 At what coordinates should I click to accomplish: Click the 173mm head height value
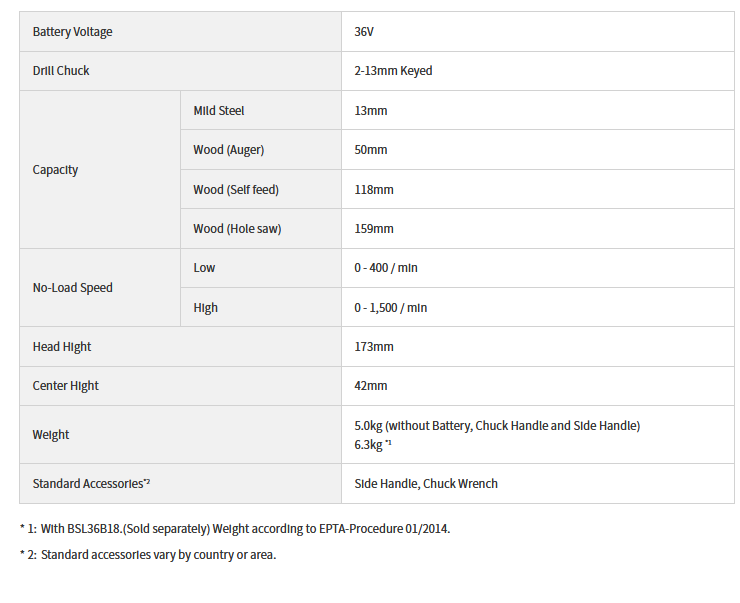click(374, 347)
